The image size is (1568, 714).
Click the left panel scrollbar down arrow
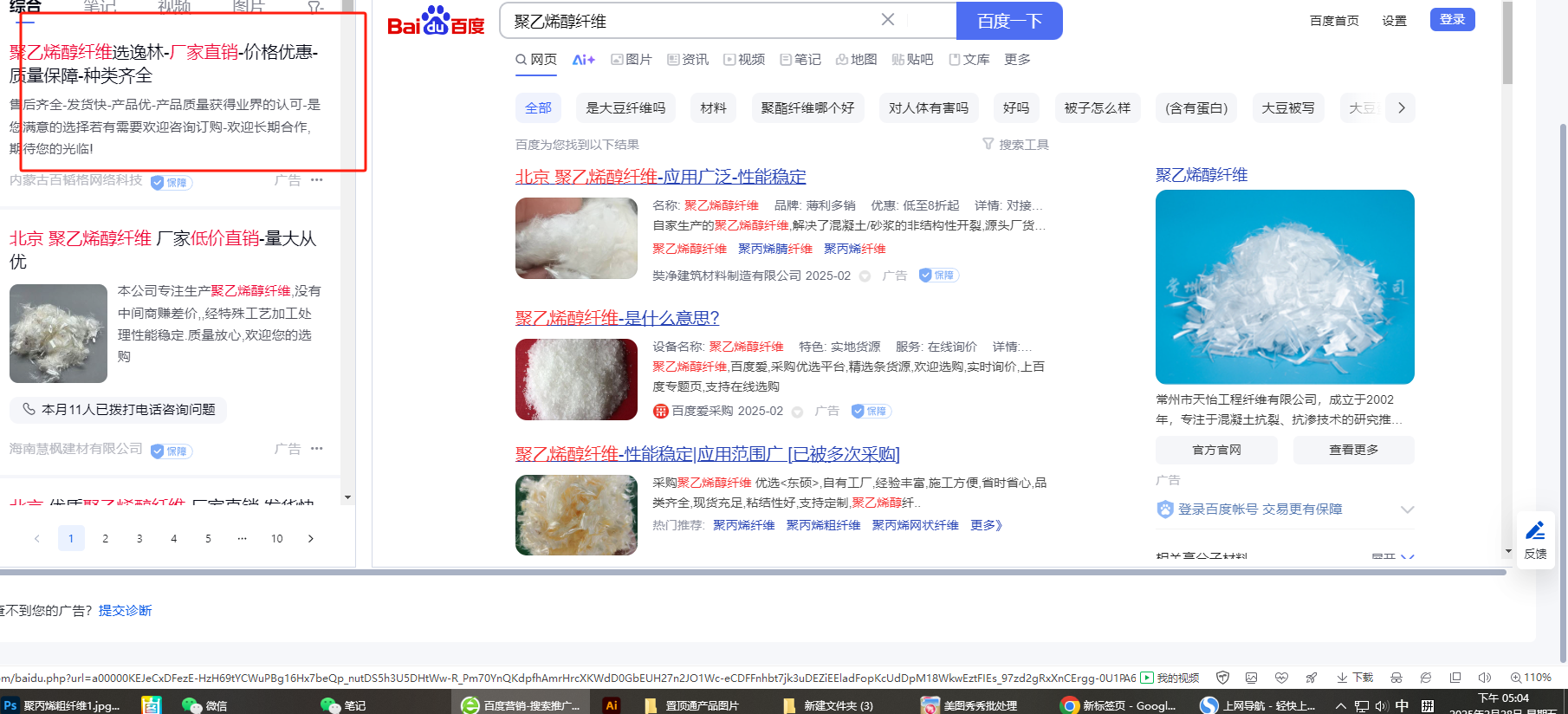348,497
